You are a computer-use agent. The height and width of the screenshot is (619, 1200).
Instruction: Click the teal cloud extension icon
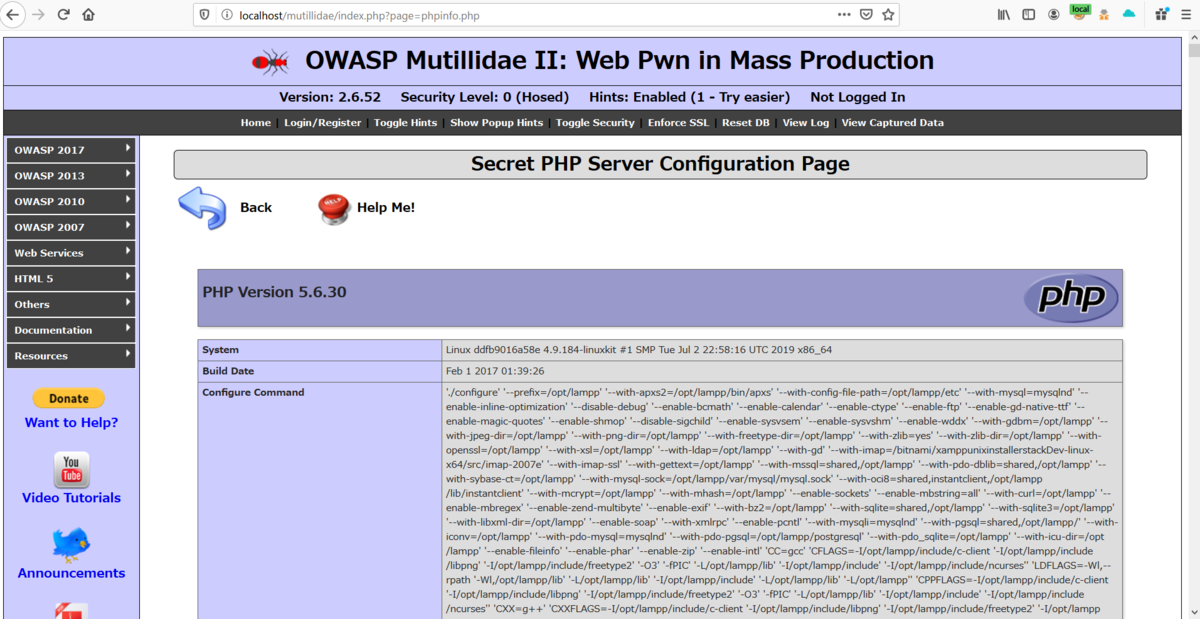pyautogui.click(x=1129, y=14)
